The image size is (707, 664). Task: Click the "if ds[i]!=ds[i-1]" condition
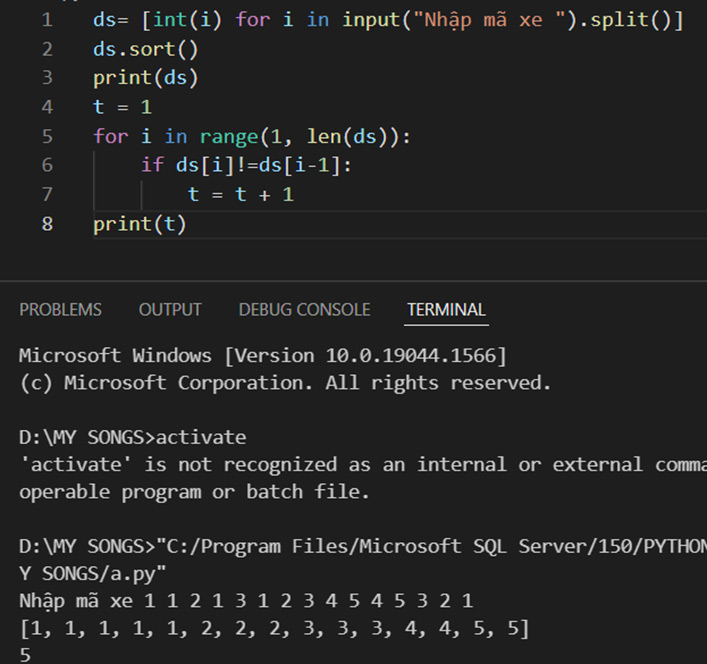coord(246,165)
